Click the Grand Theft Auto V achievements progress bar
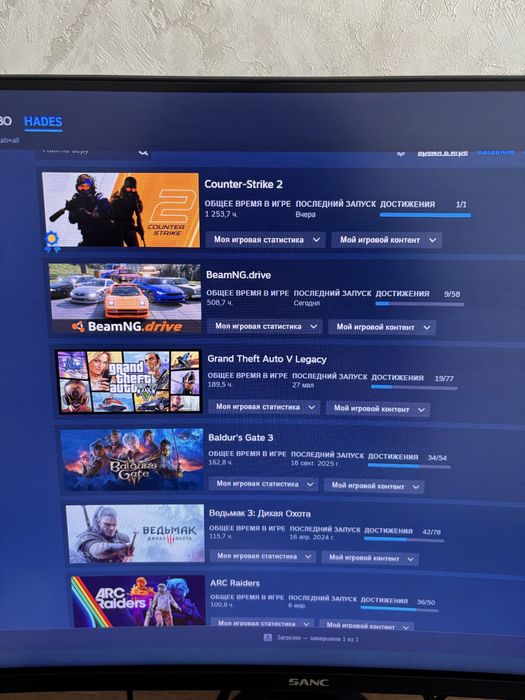This screenshot has height=700, width=525. (414, 388)
